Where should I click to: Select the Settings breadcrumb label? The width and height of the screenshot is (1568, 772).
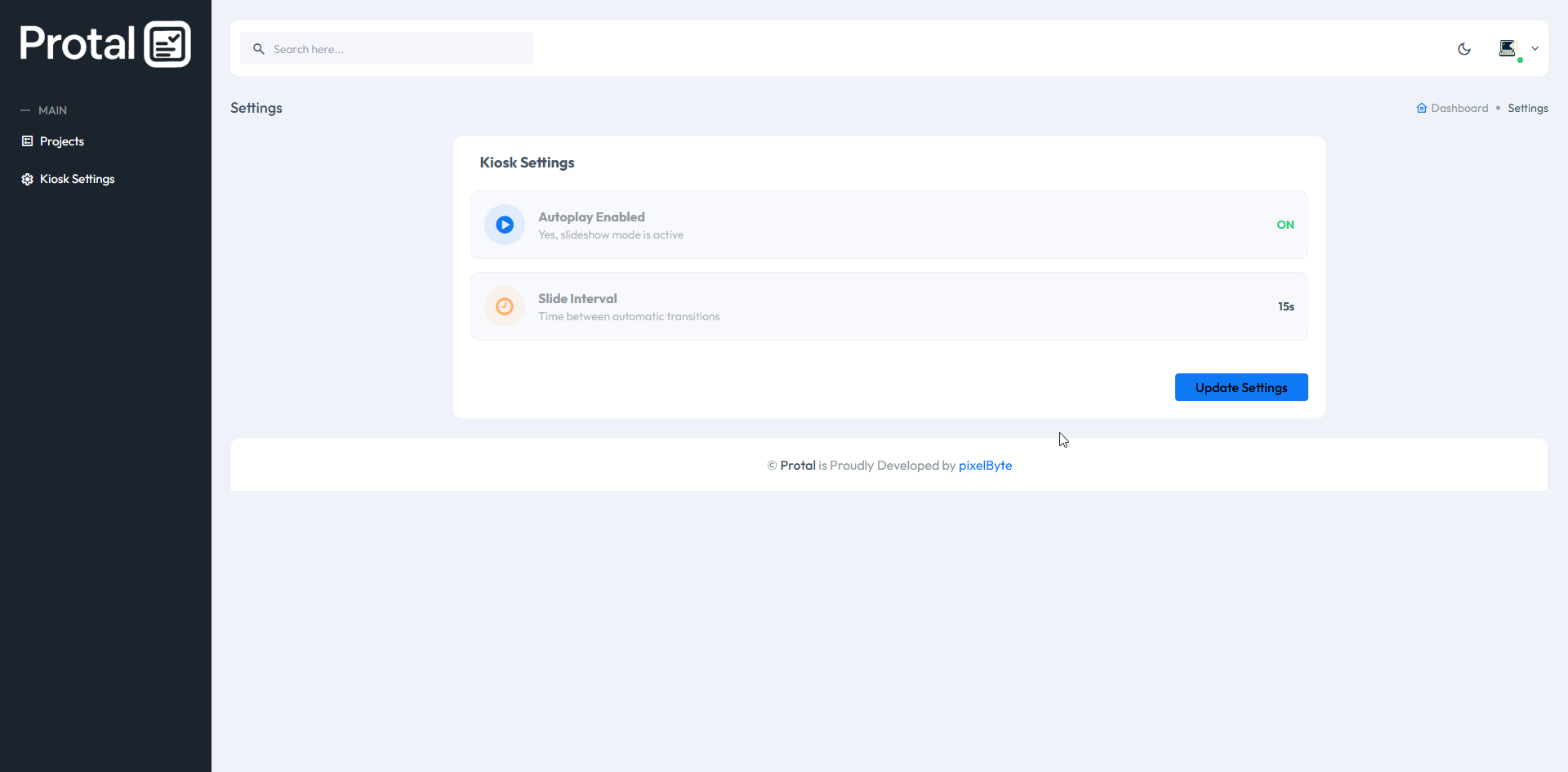1527,107
